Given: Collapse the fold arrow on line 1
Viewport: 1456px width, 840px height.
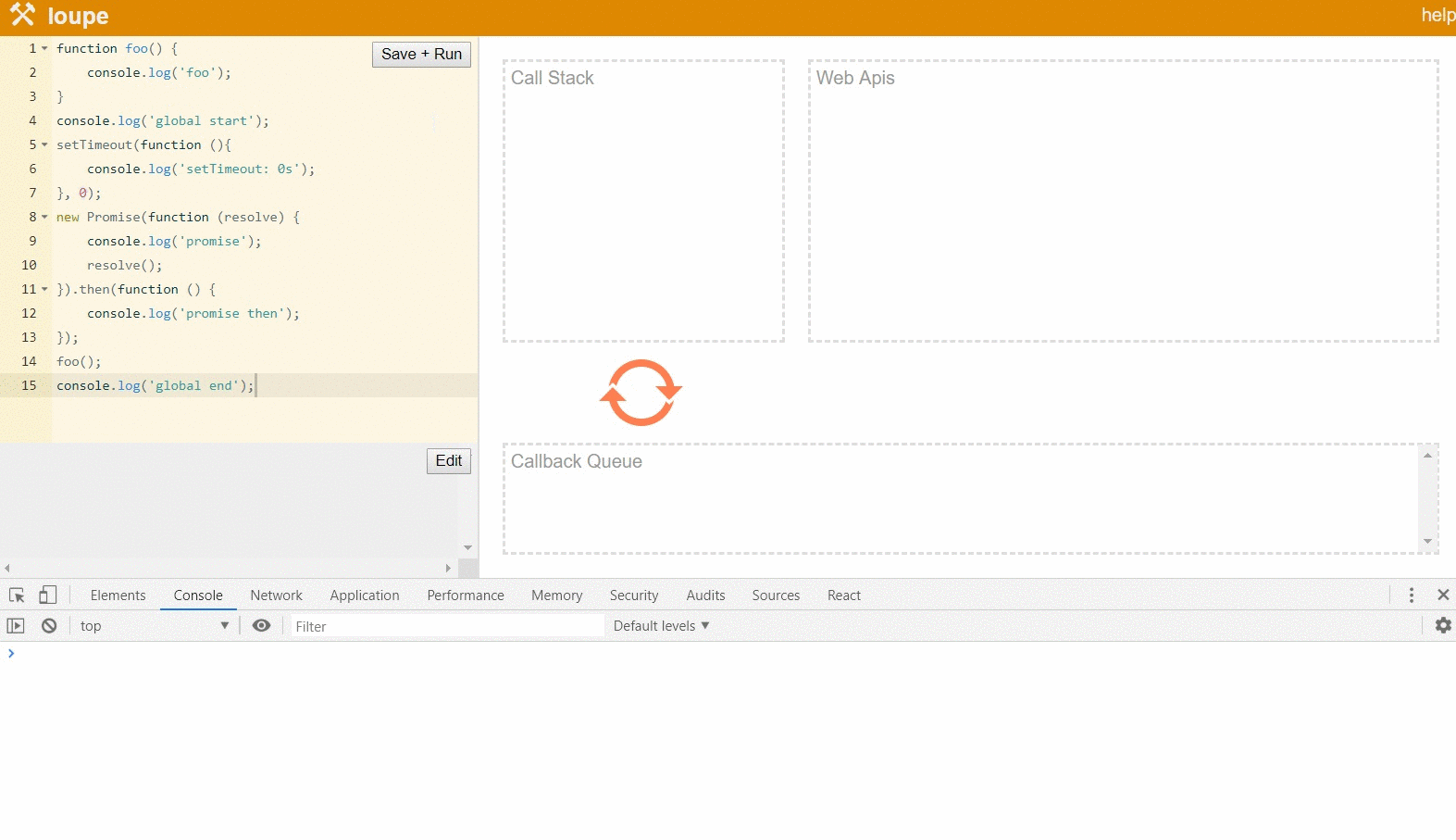Looking at the screenshot, I should (x=44, y=48).
